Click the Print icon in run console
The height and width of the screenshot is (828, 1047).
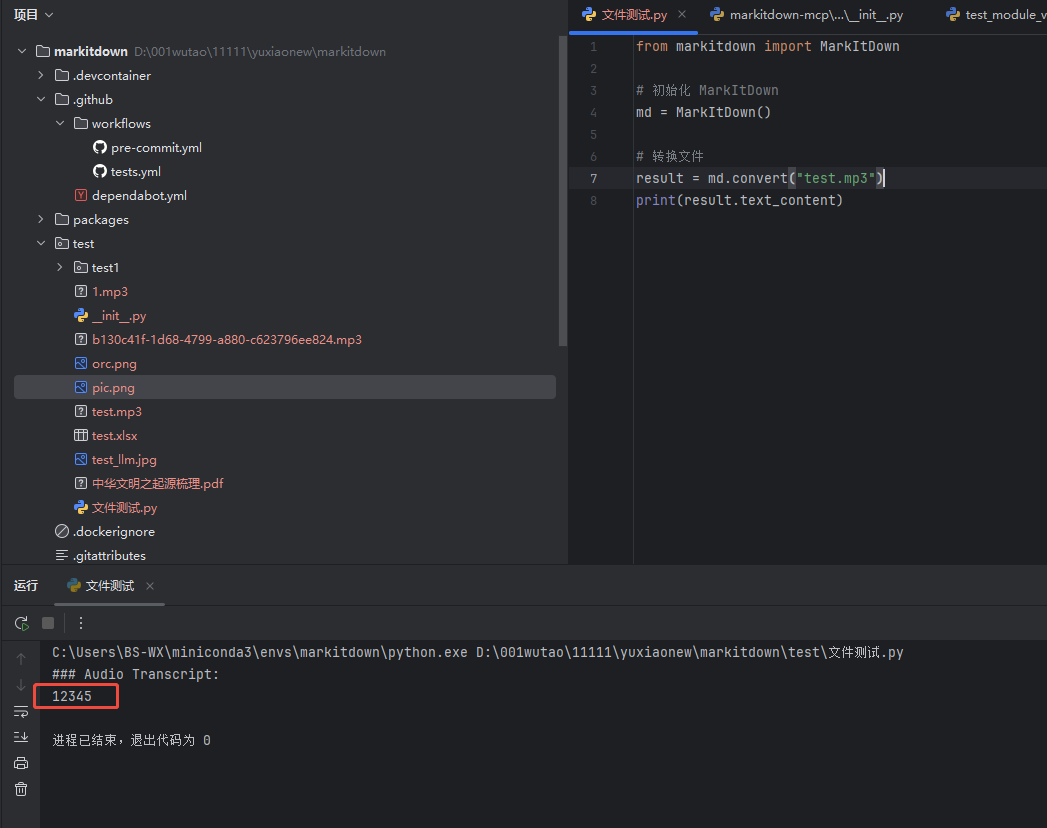point(21,763)
